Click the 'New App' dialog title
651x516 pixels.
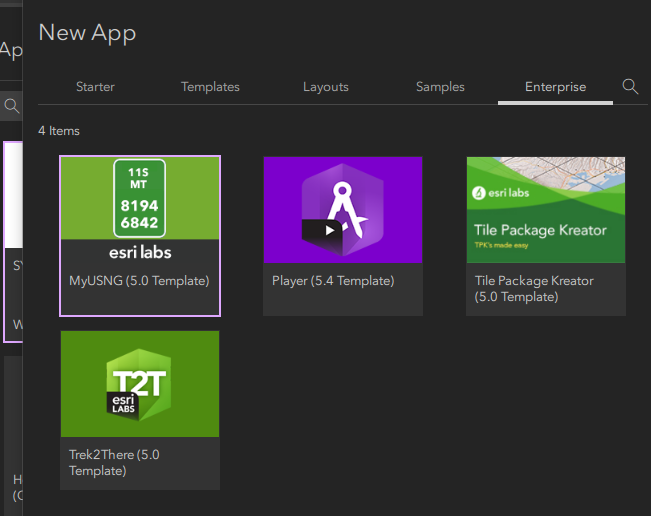tap(87, 33)
